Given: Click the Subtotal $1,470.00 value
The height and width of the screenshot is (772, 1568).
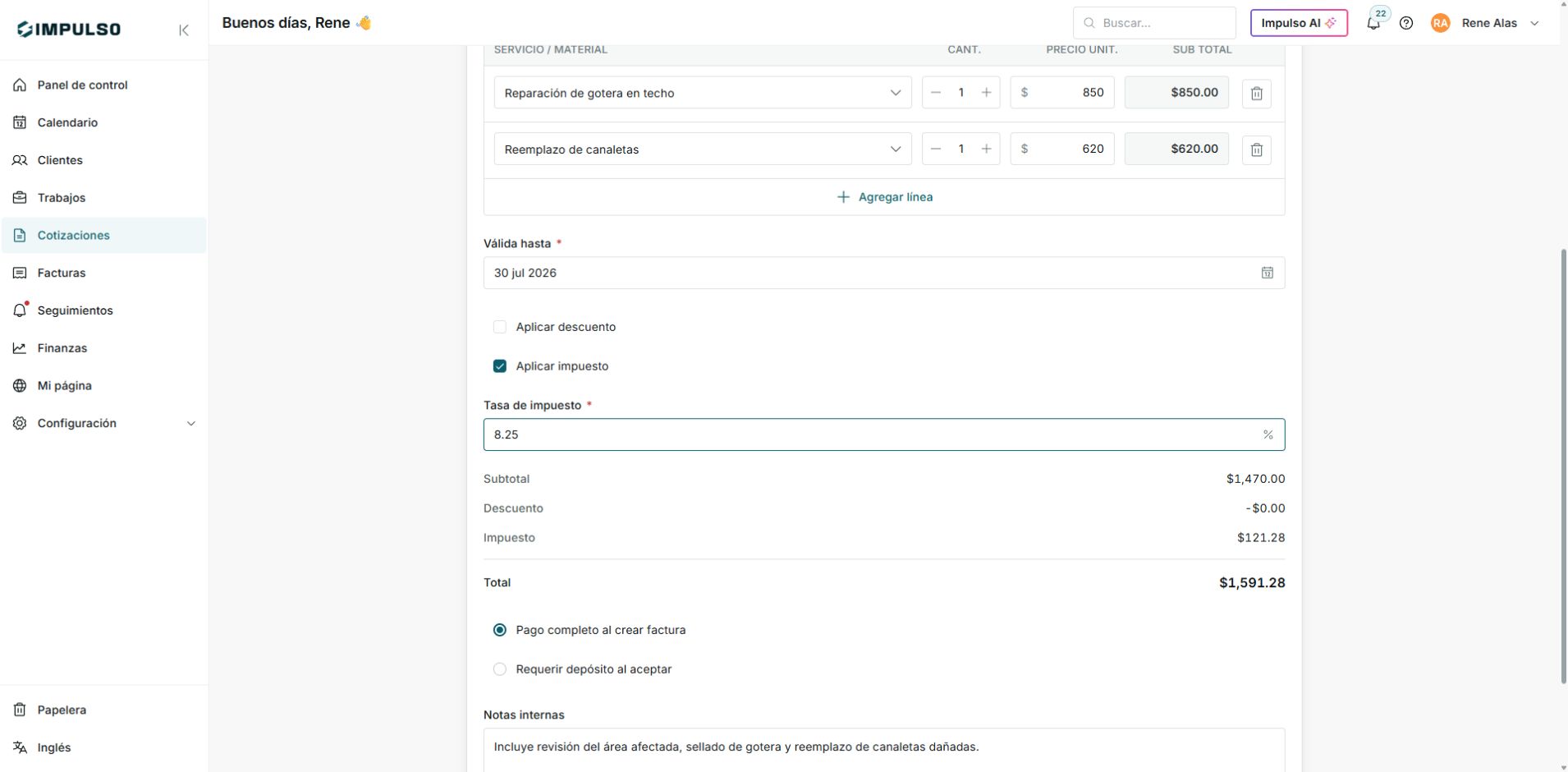Looking at the screenshot, I should pos(1255,479).
